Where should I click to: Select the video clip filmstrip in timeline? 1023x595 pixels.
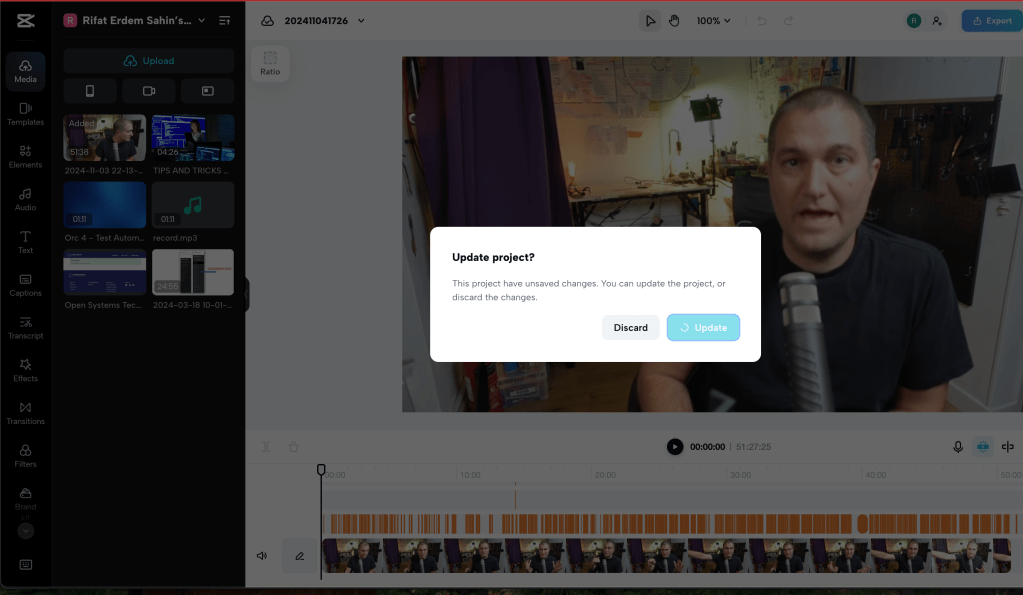(667, 556)
